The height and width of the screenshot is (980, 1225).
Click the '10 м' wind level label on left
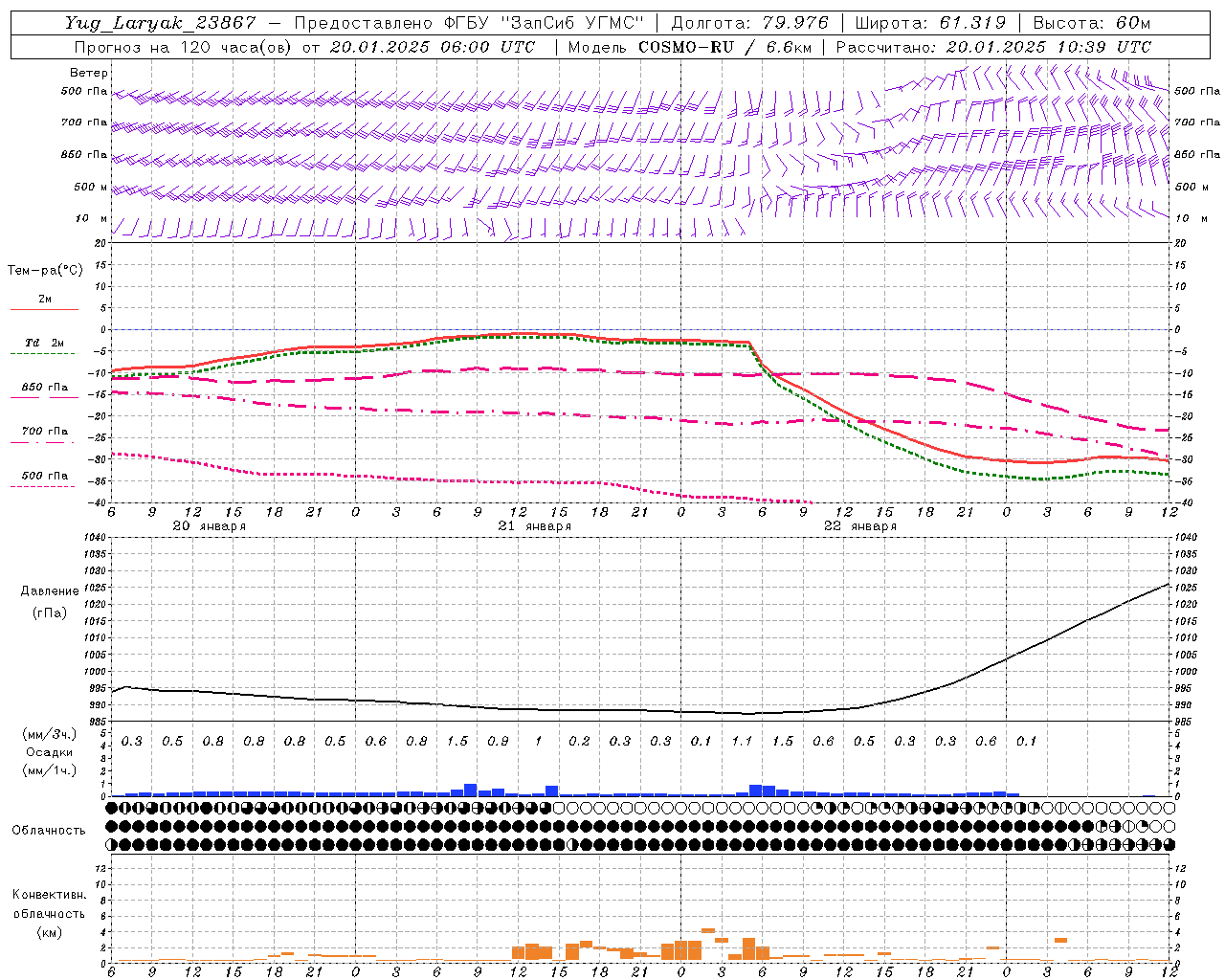pyautogui.click(x=92, y=218)
